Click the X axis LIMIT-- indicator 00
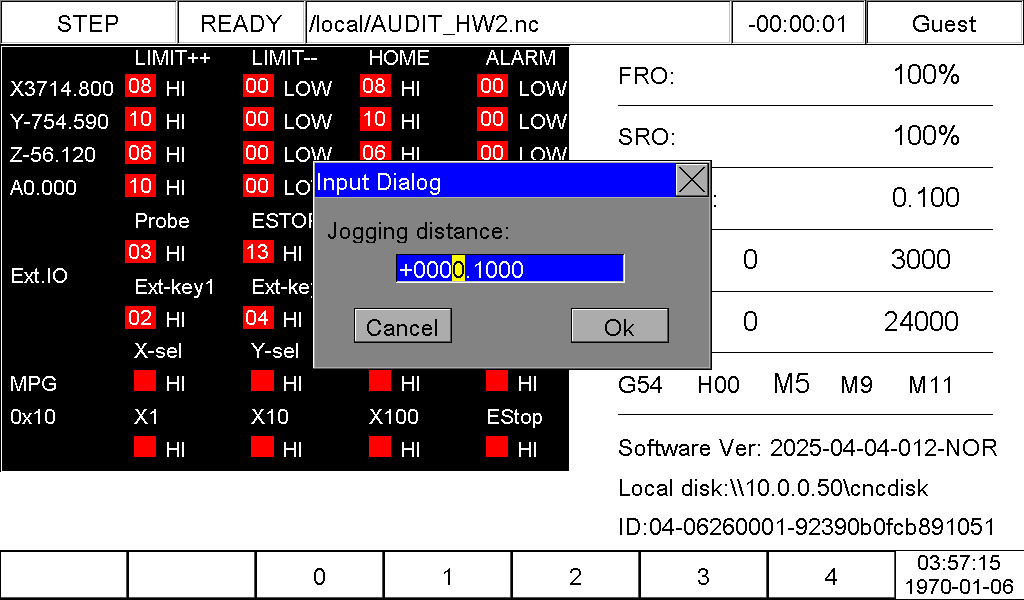This screenshot has width=1024, height=600. [x=258, y=86]
